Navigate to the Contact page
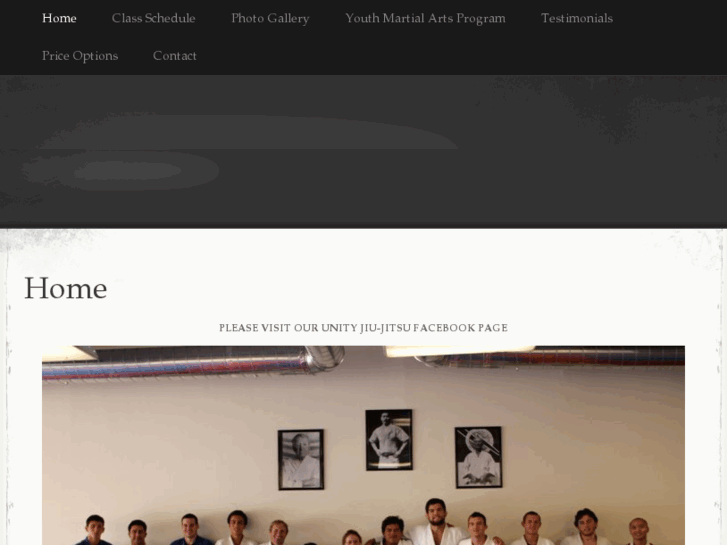 (175, 56)
